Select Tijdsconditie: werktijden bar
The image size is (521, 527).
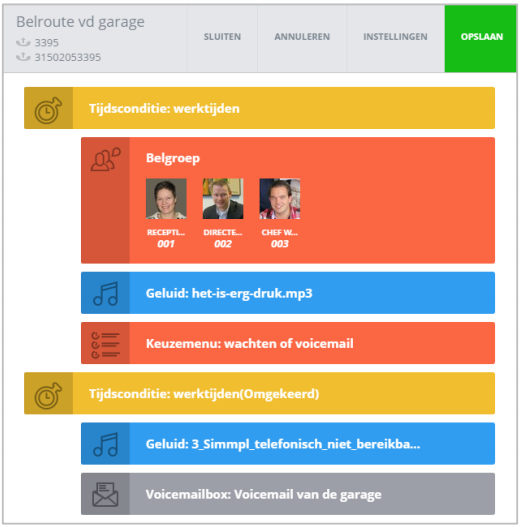tap(259, 108)
